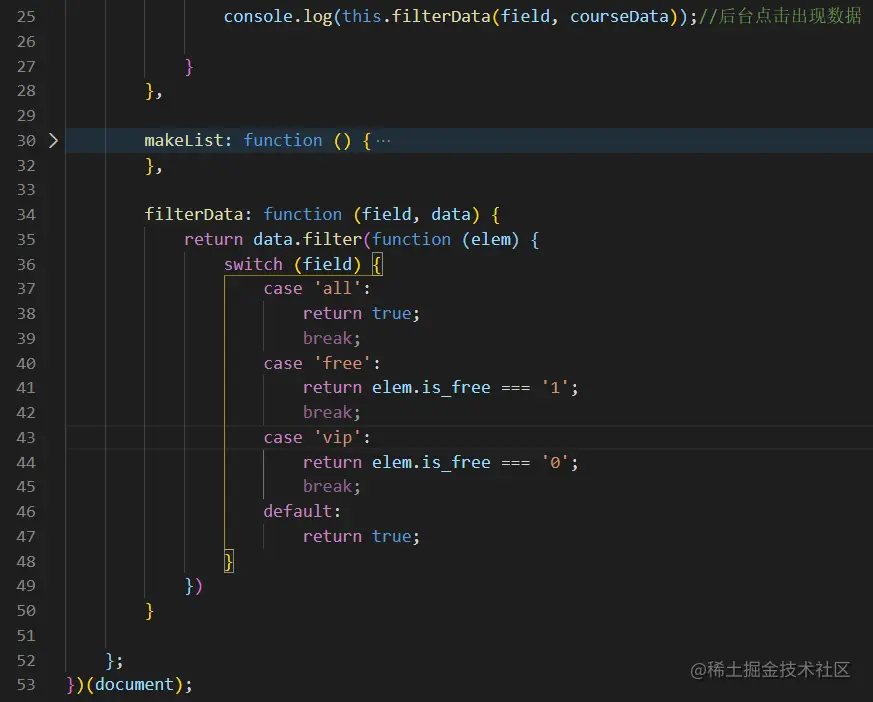Click 'elem.is_free' on line 44
The height and width of the screenshot is (702, 873).
click(431, 462)
